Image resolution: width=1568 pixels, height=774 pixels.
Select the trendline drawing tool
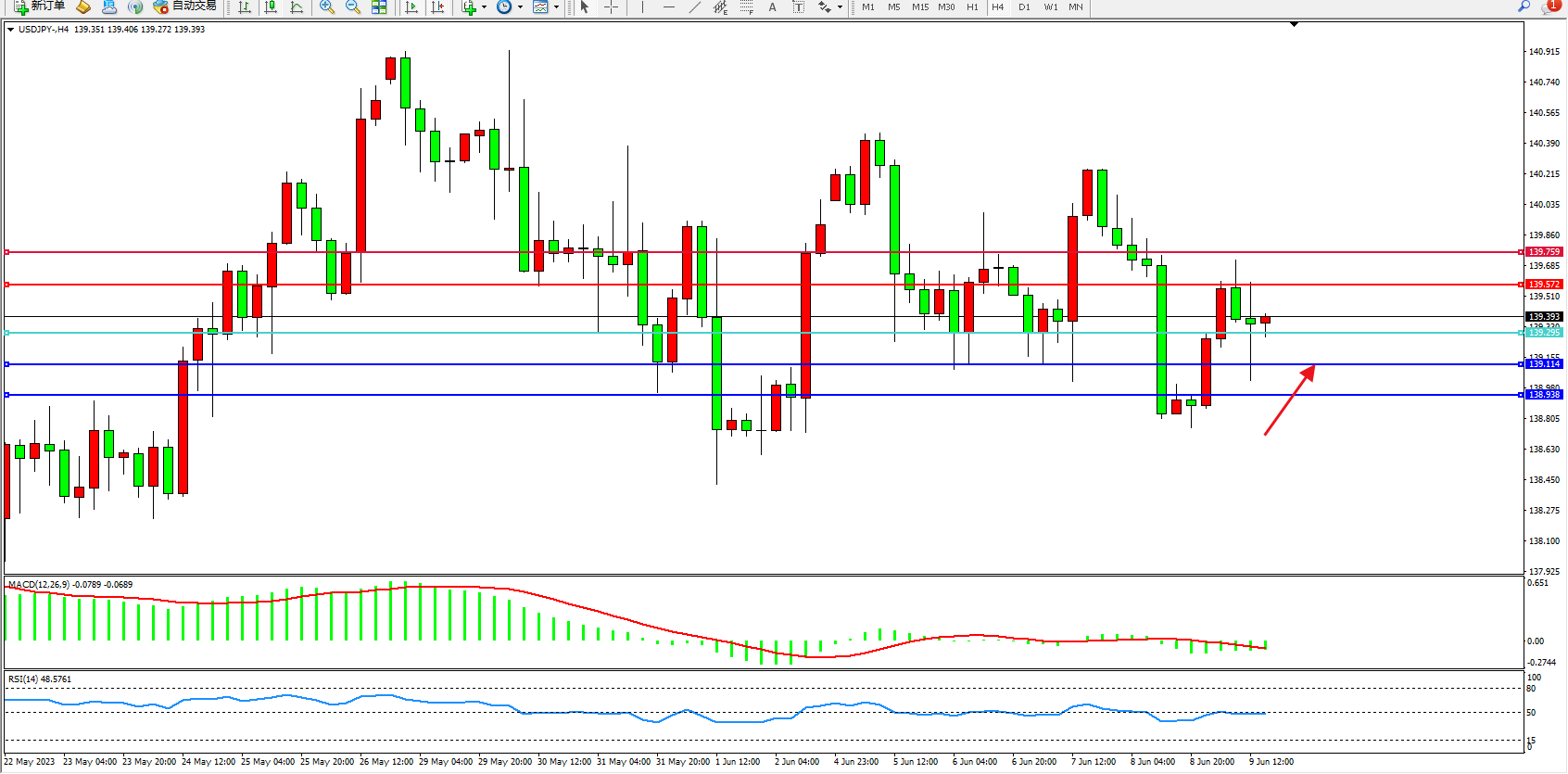pyautogui.click(x=695, y=6)
